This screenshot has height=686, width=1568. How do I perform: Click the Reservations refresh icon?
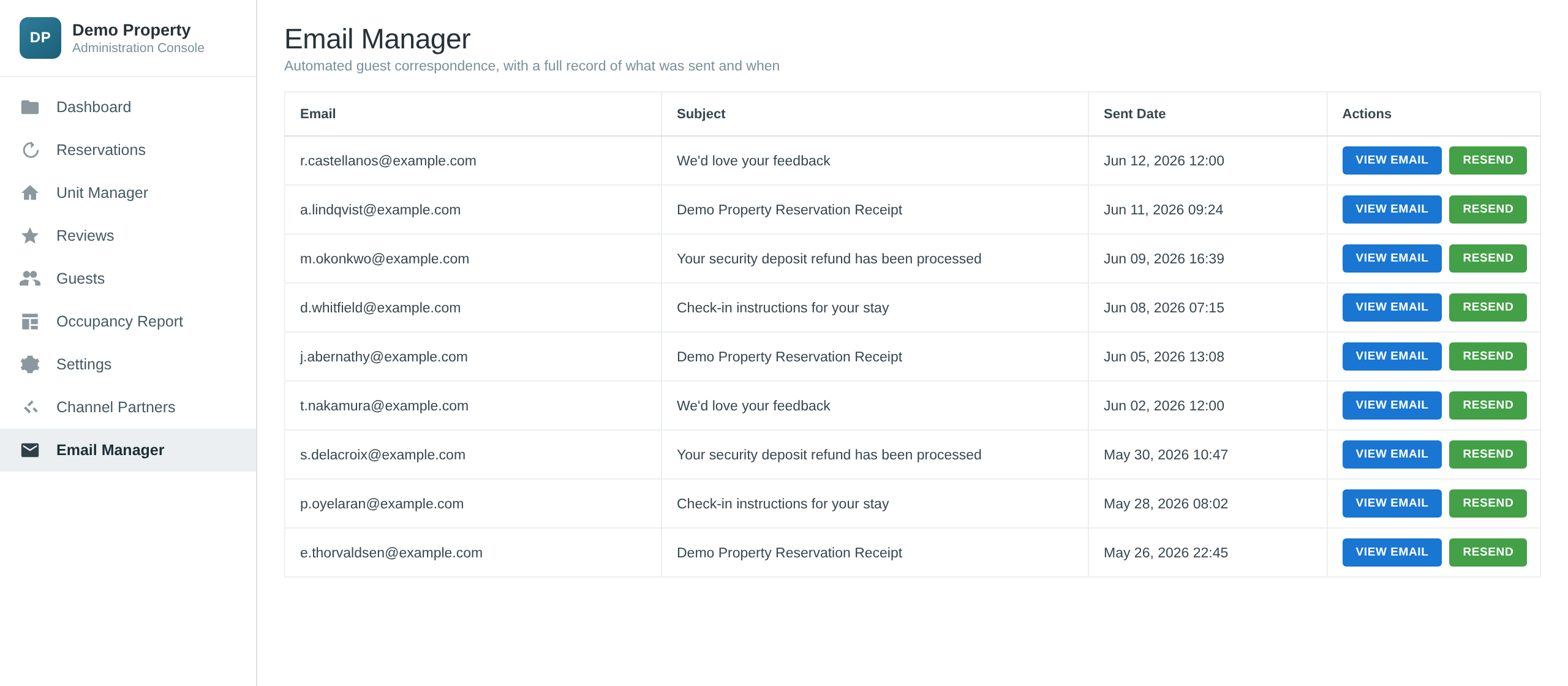tap(30, 150)
